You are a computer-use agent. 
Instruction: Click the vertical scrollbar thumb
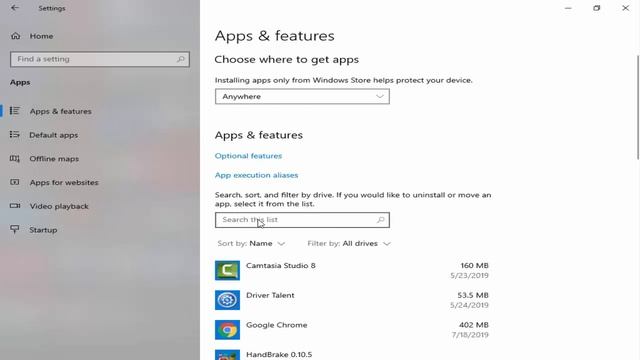[x=638, y=107]
